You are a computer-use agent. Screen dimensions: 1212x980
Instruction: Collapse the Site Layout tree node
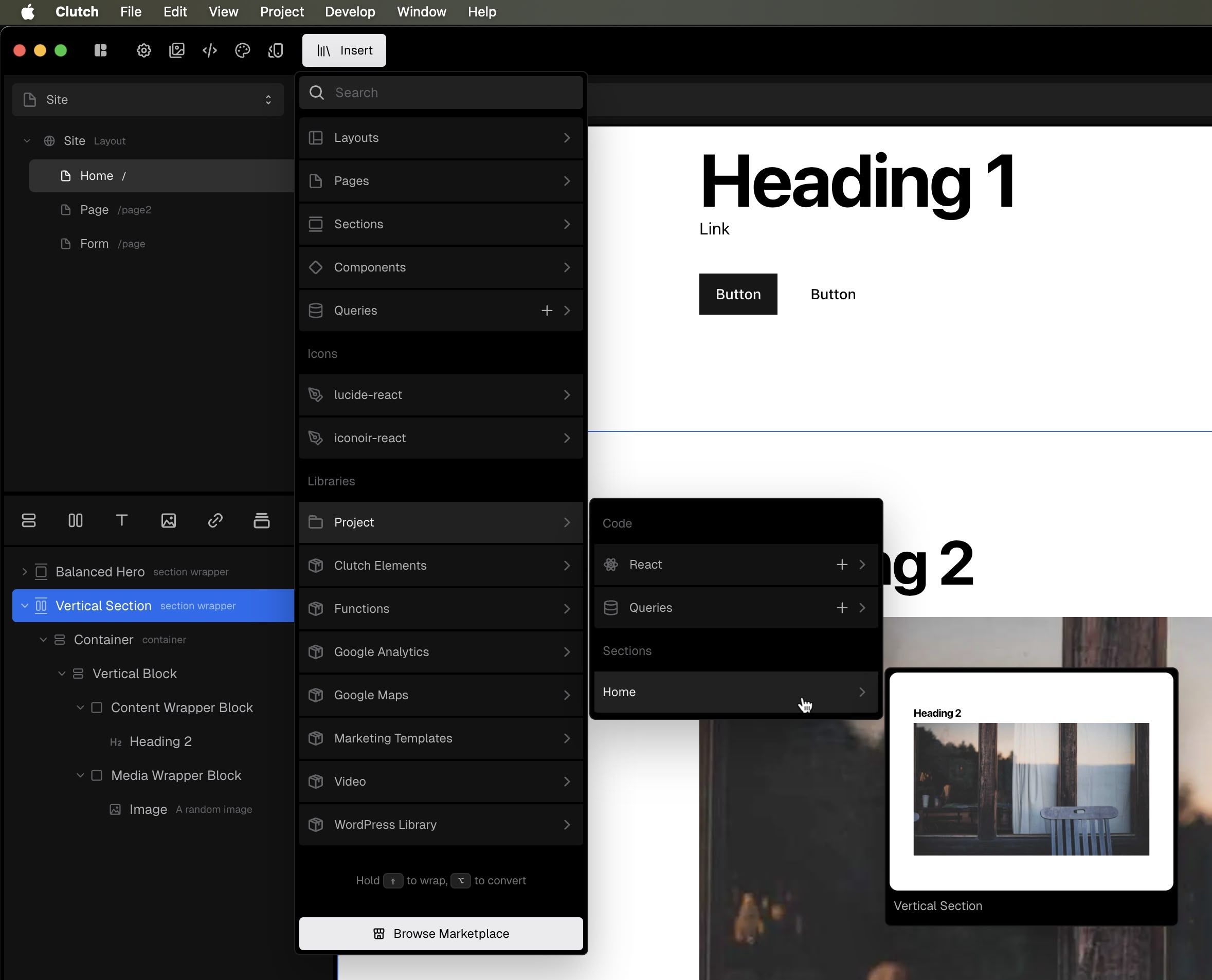(x=27, y=141)
